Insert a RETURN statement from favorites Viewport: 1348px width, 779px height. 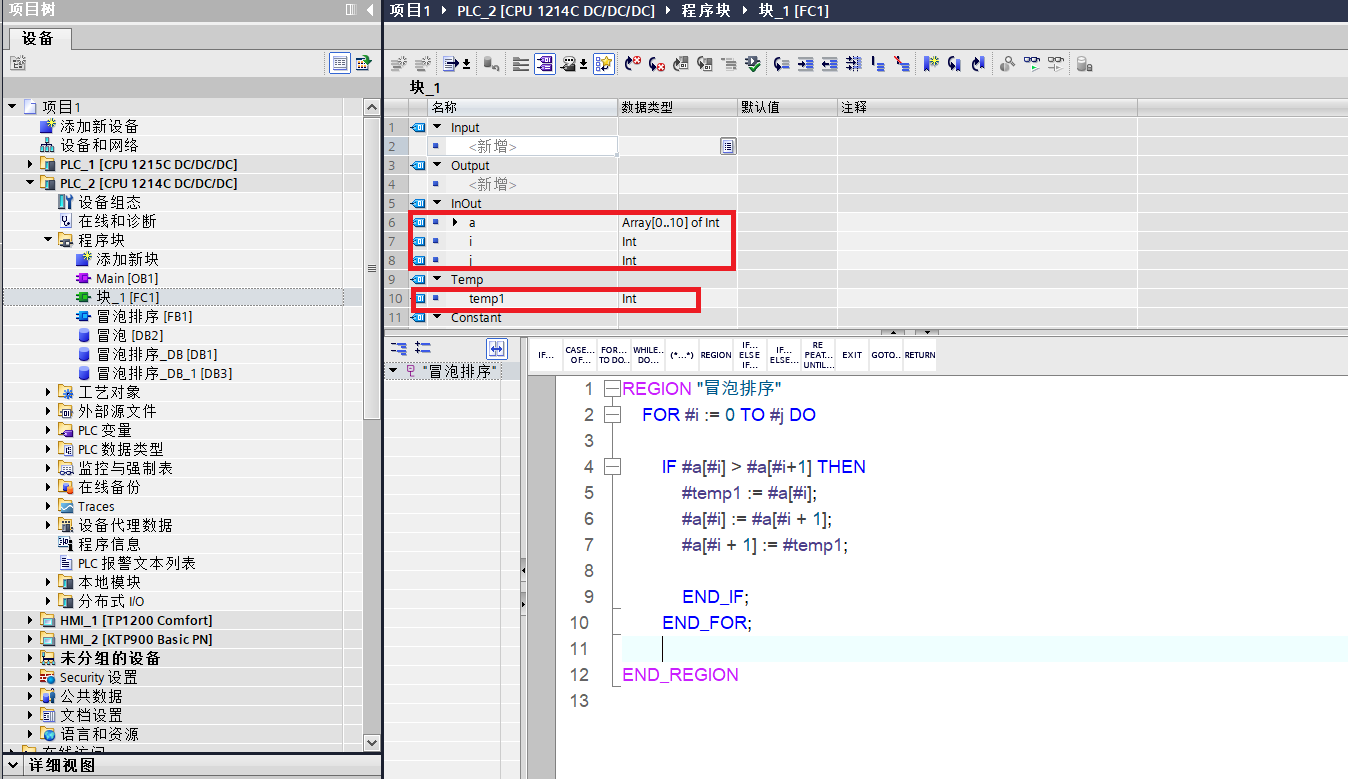click(920, 355)
